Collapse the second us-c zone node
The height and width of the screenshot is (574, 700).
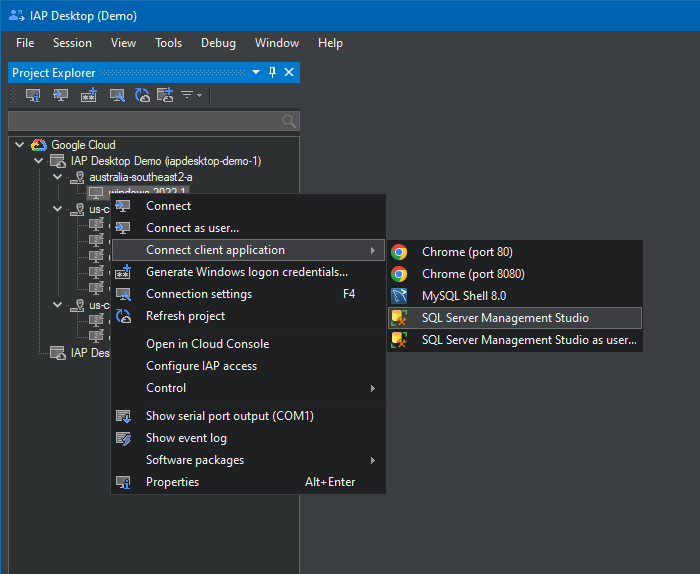pyautogui.click(x=58, y=305)
